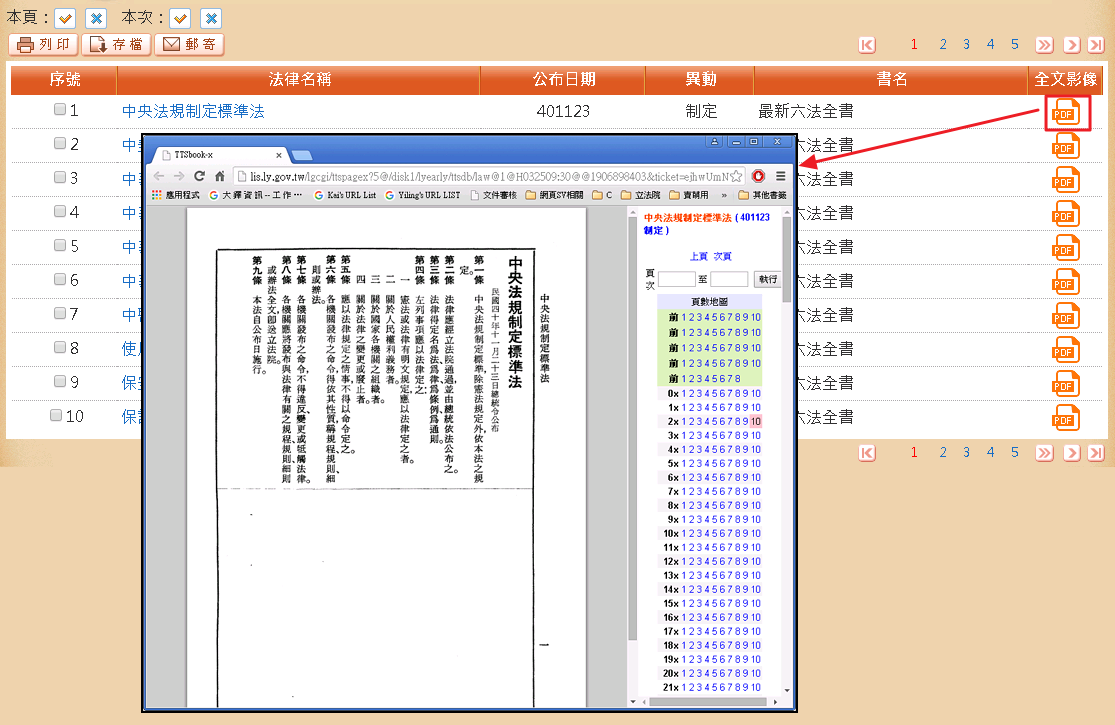
Task: Select all on this page (本頁 checkmark)
Action: pyautogui.click(x=65, y=18)
